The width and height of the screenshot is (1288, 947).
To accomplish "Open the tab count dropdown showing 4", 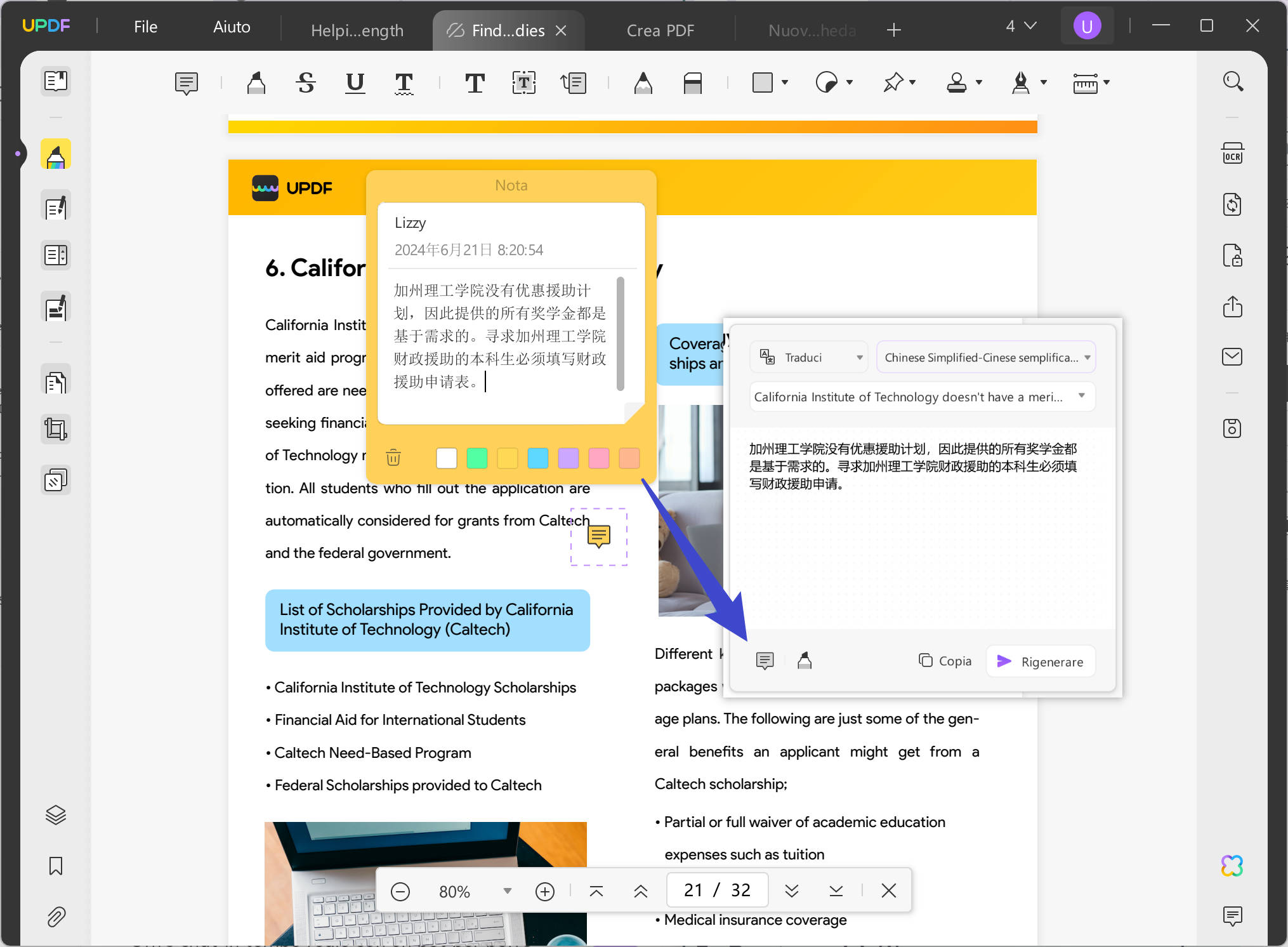I will click(1021, 26).
